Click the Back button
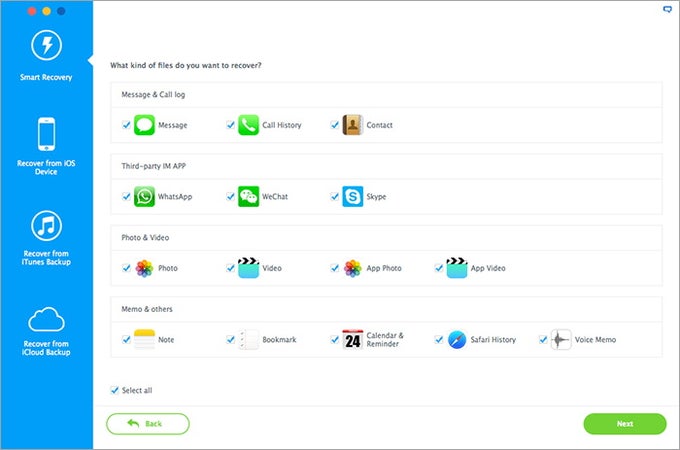This screenshot has height=450, width=680. [x=148, y=424]
